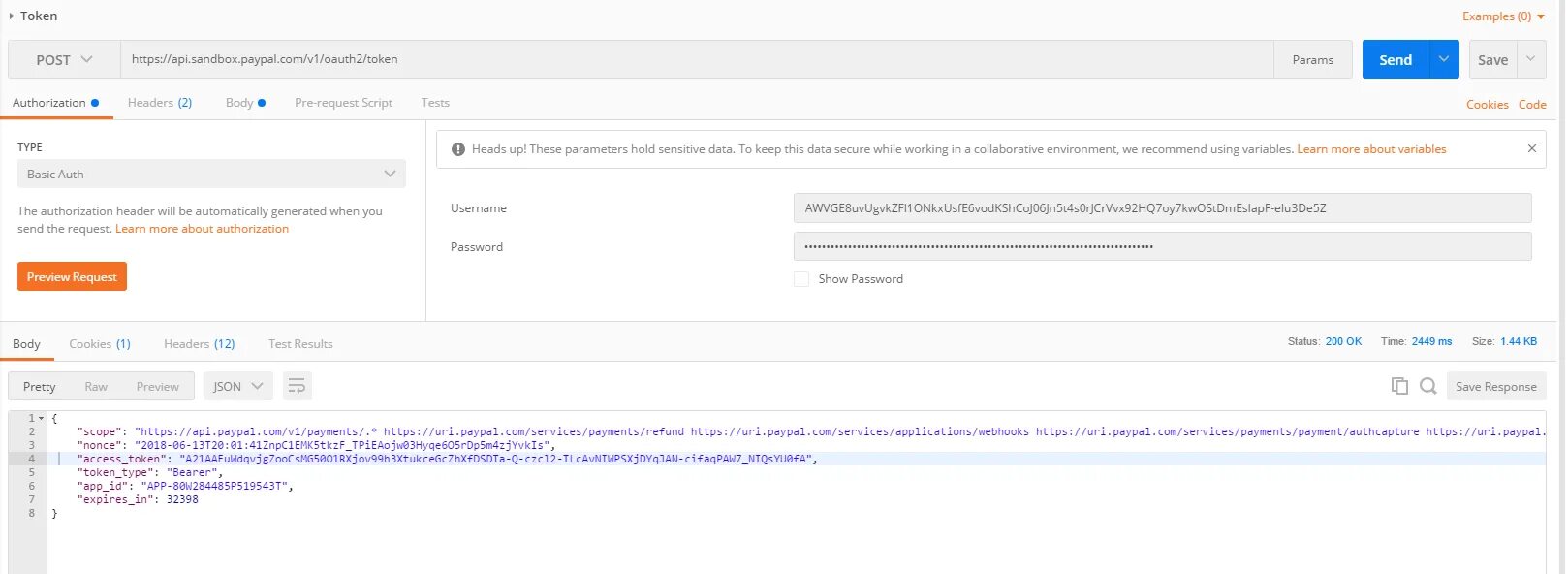The width and height of the screenshot is (1568, 574).
Task: Open the Examples (0) dropdown
Action: [1504, 16]
